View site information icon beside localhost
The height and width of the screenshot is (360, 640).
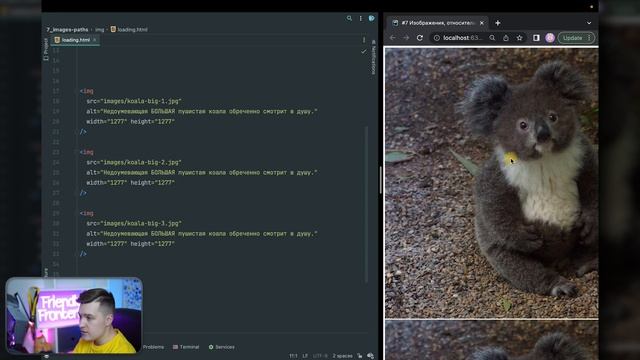pos(437,38)
